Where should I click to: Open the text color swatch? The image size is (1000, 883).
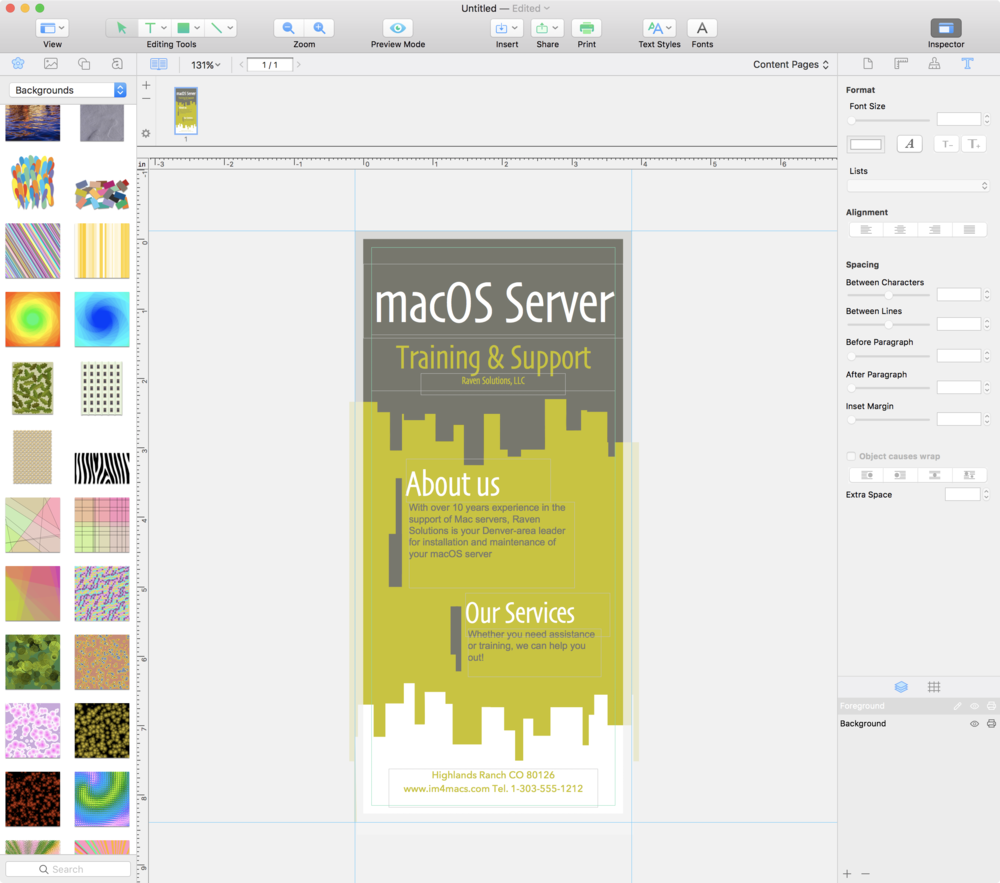point(865,144)
